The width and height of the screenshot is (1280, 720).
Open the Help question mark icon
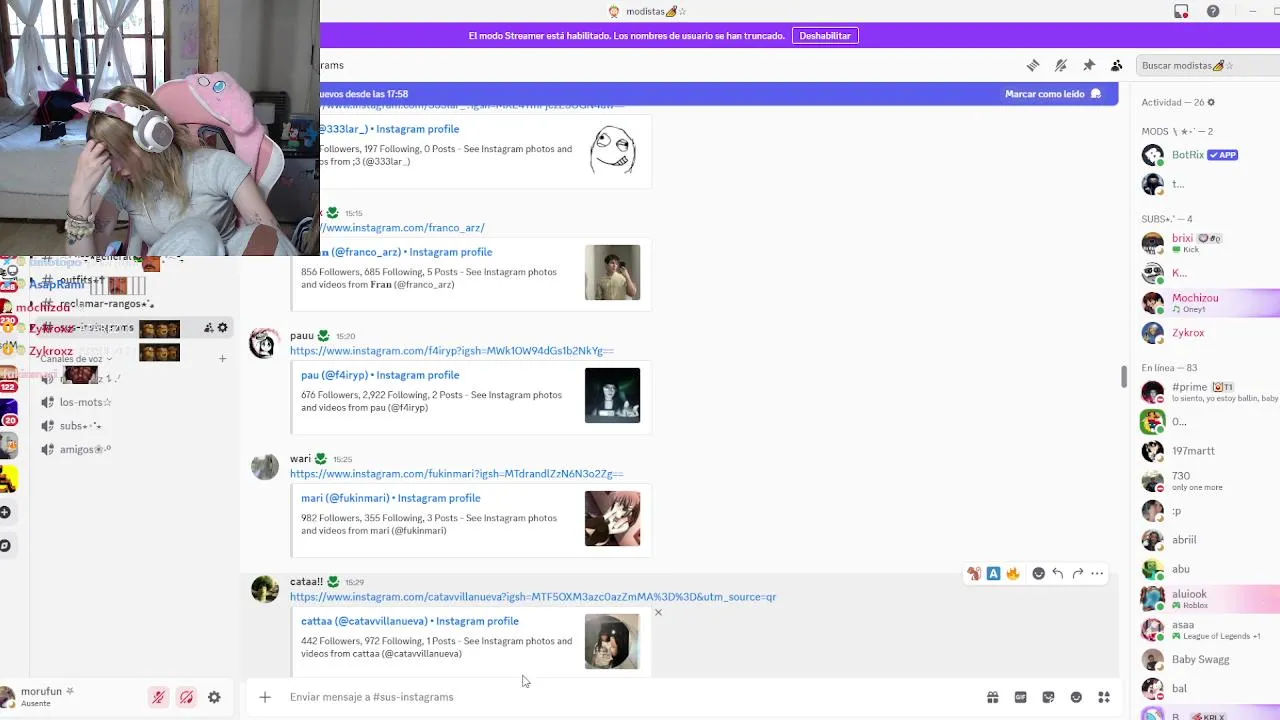coord(1213,11)
